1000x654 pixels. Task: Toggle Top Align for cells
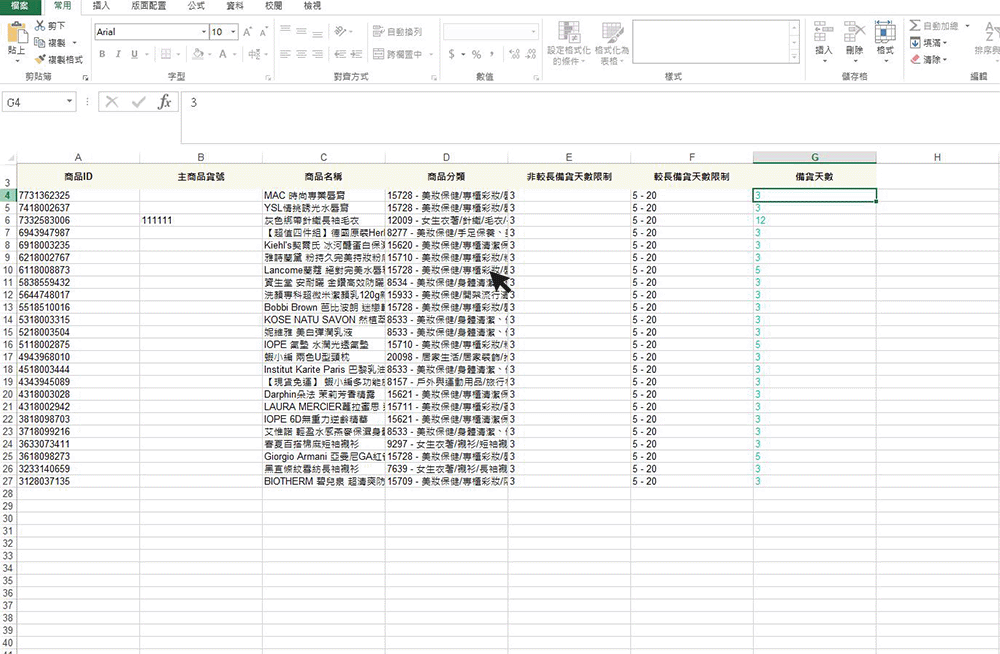point(285,31)
